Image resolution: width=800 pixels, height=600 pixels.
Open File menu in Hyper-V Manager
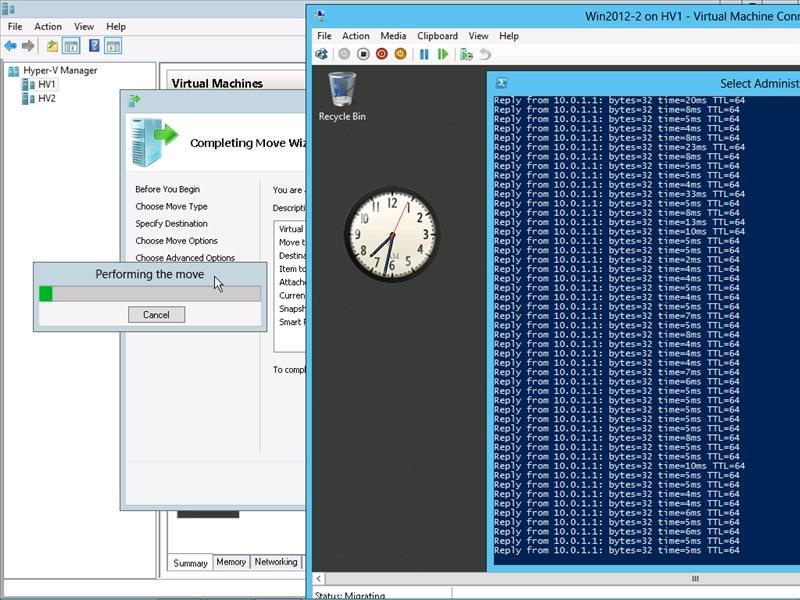click(15, 27)
